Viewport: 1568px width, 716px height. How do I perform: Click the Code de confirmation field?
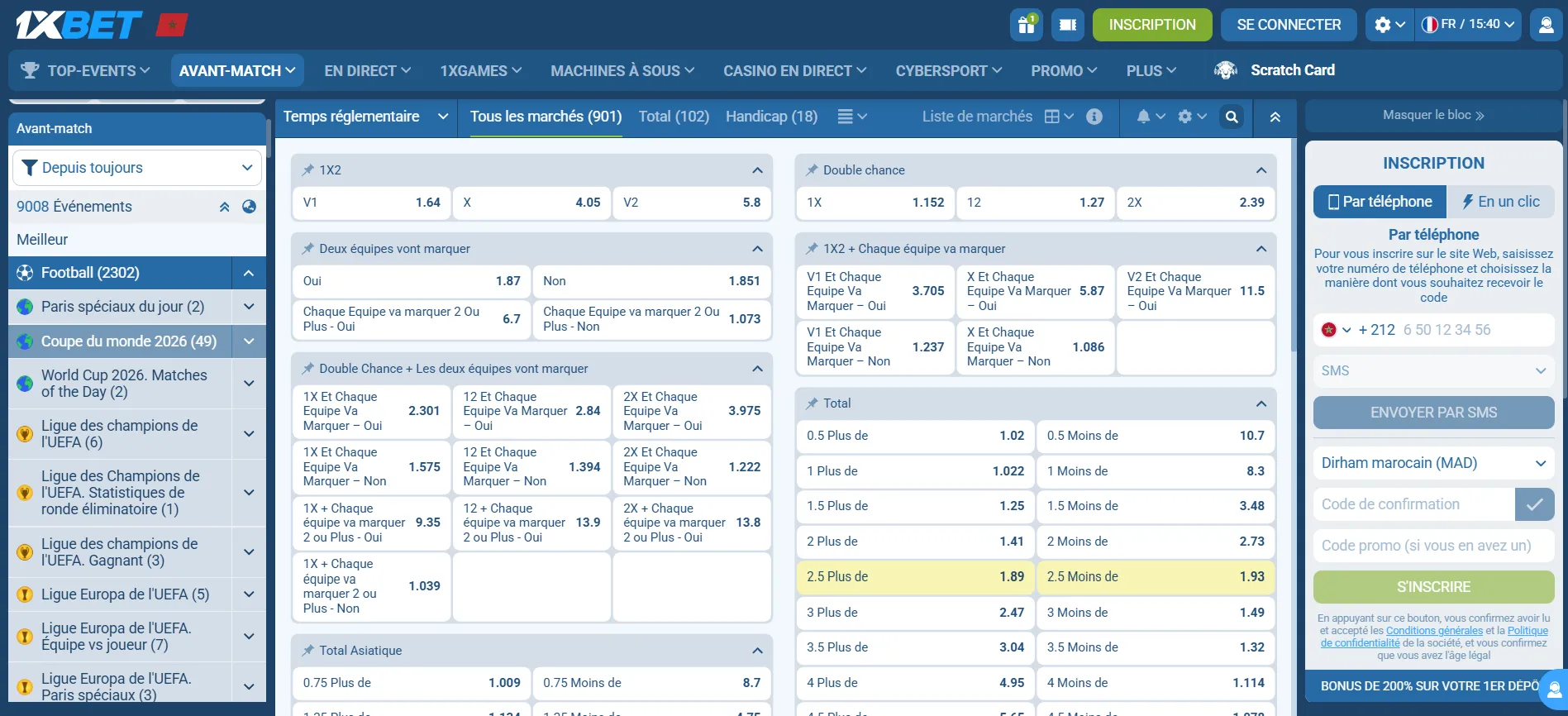(1413, 504)
